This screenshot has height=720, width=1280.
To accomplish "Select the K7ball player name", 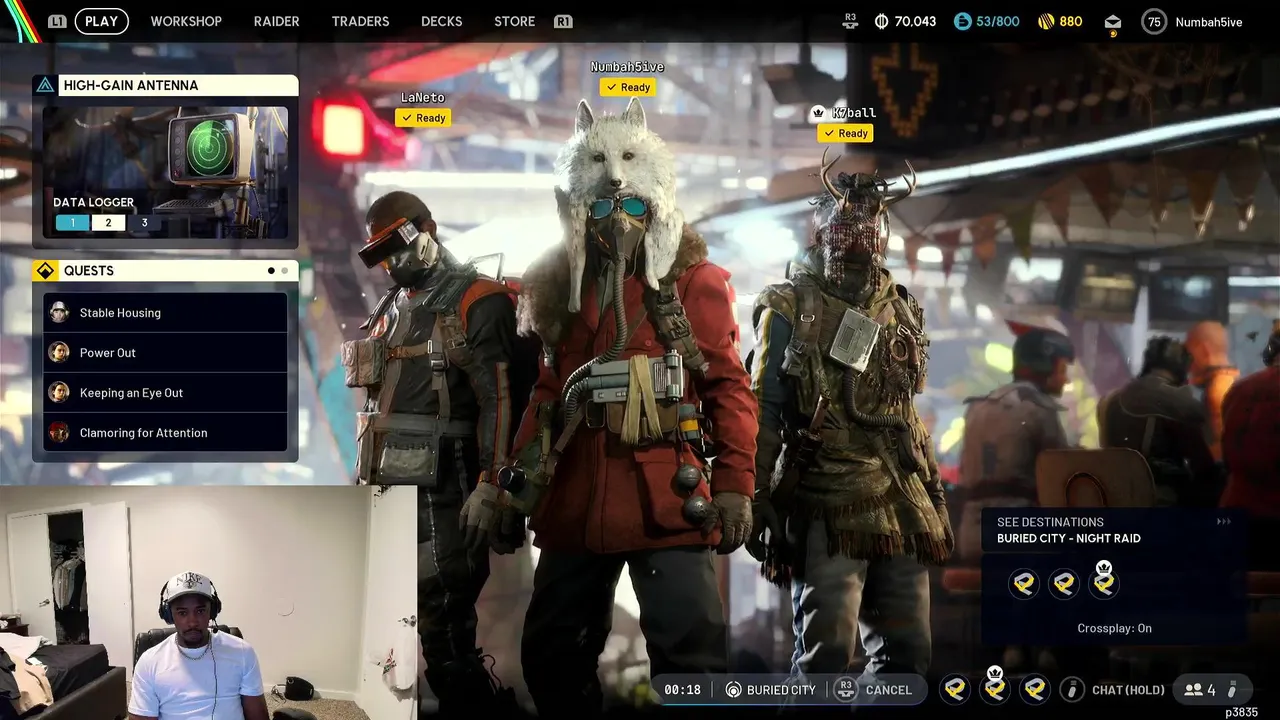I will (x=853, y=113).
